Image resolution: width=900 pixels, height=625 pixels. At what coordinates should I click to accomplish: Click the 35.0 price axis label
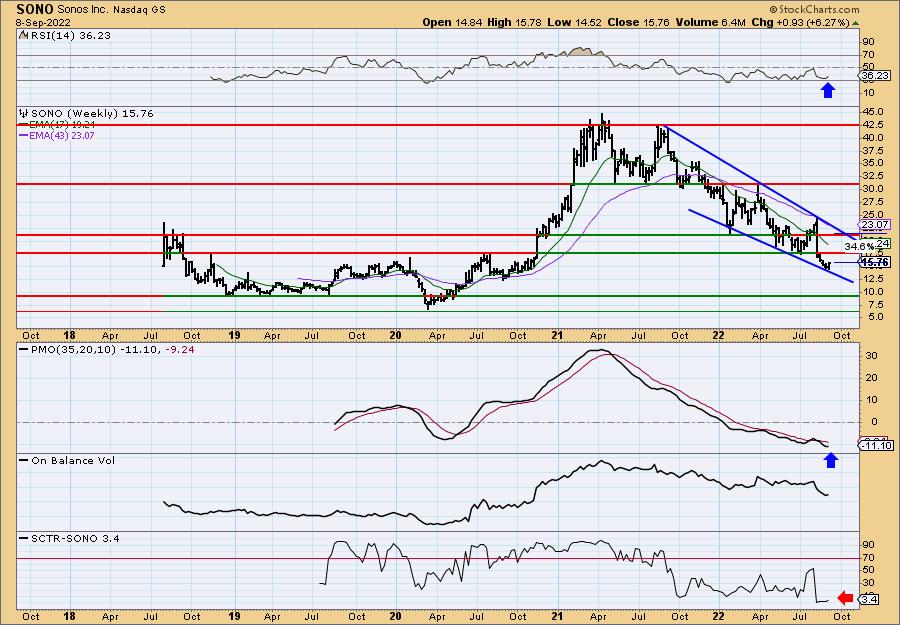(873, 163)
